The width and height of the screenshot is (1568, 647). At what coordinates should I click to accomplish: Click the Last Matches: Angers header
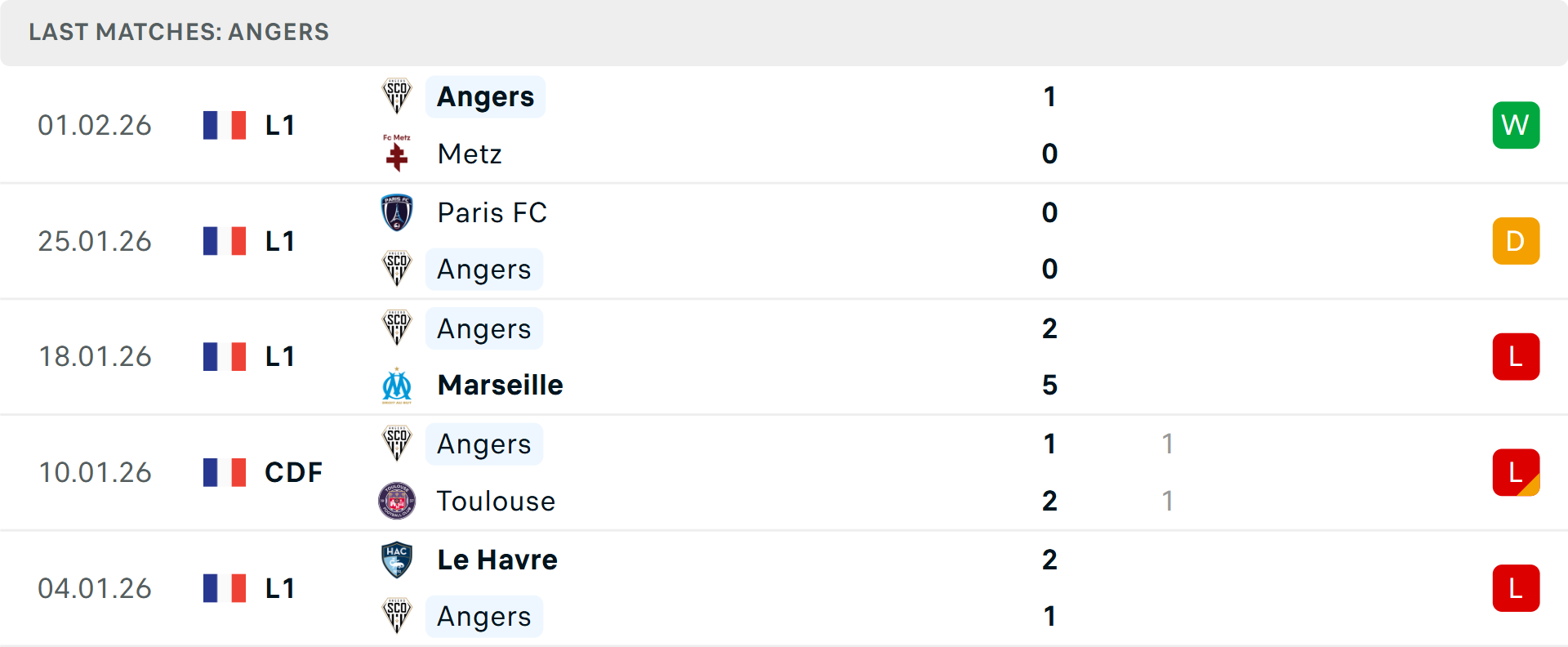179,32
